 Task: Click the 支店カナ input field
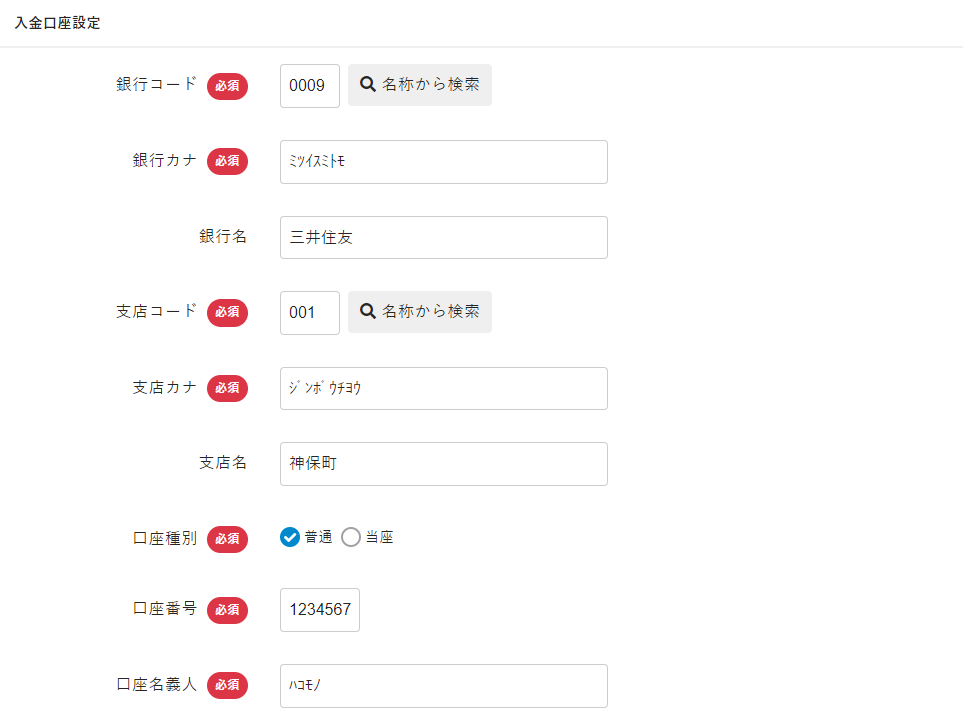pyautogui.click(x=443, y=388)
